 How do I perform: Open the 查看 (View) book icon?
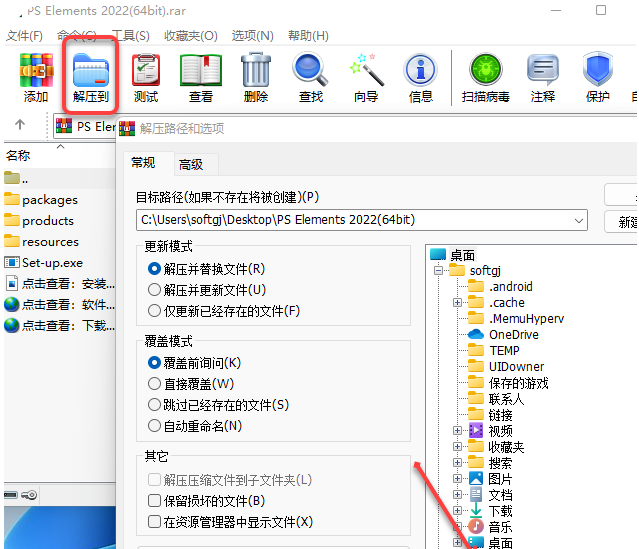[x=201, y=71]
